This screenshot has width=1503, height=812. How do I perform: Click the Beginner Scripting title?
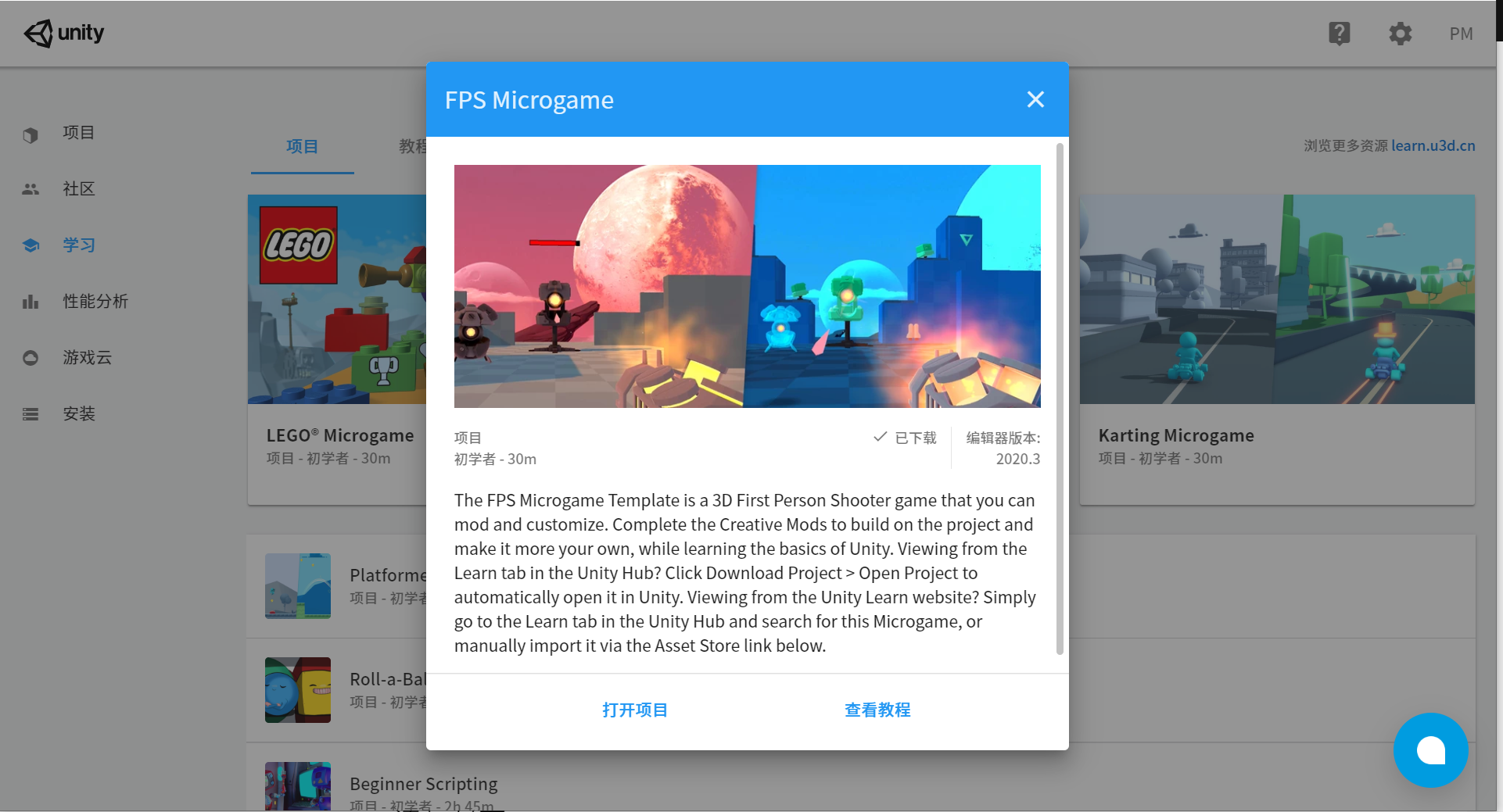pos(424,784)
